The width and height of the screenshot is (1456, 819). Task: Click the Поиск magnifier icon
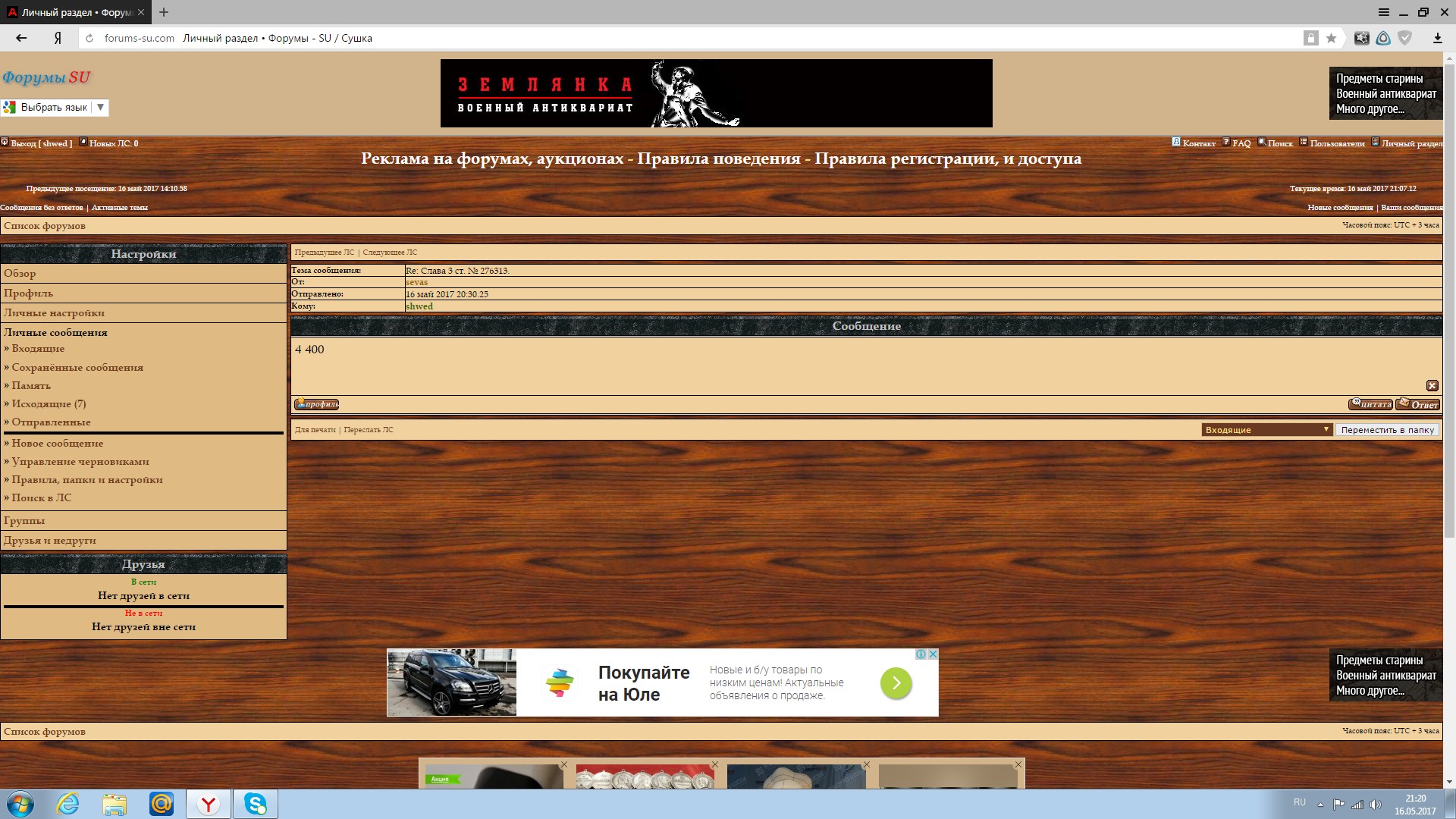tap(1262, 143)
